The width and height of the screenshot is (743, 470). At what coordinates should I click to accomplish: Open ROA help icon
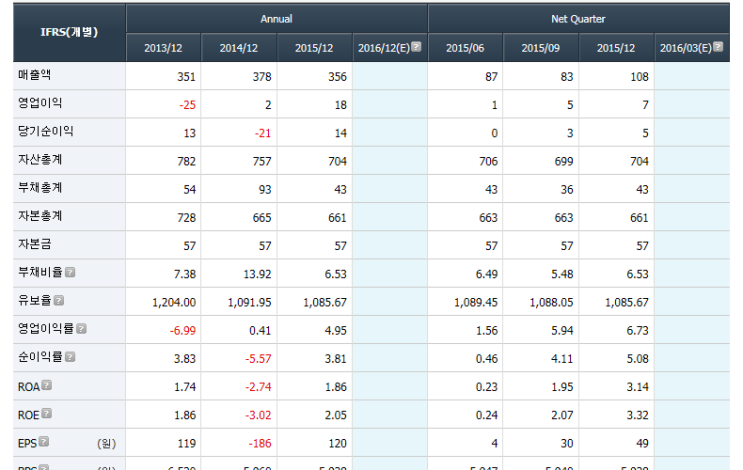(46, 385)
